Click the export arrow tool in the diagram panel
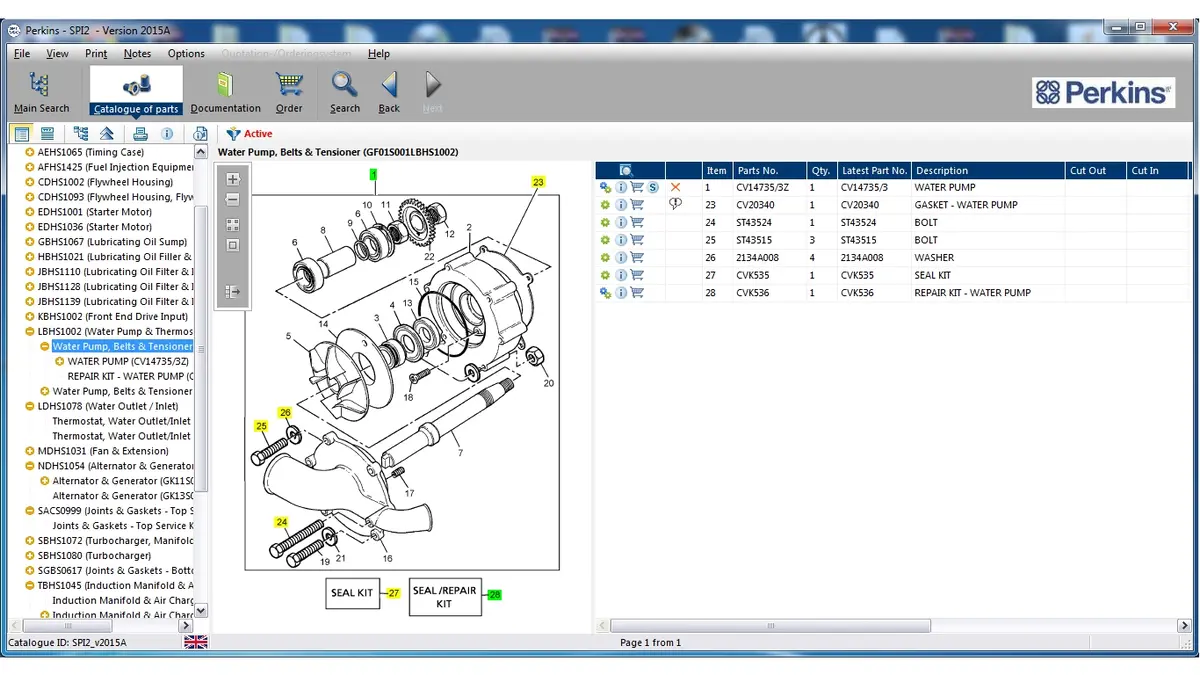 [233, 292]
